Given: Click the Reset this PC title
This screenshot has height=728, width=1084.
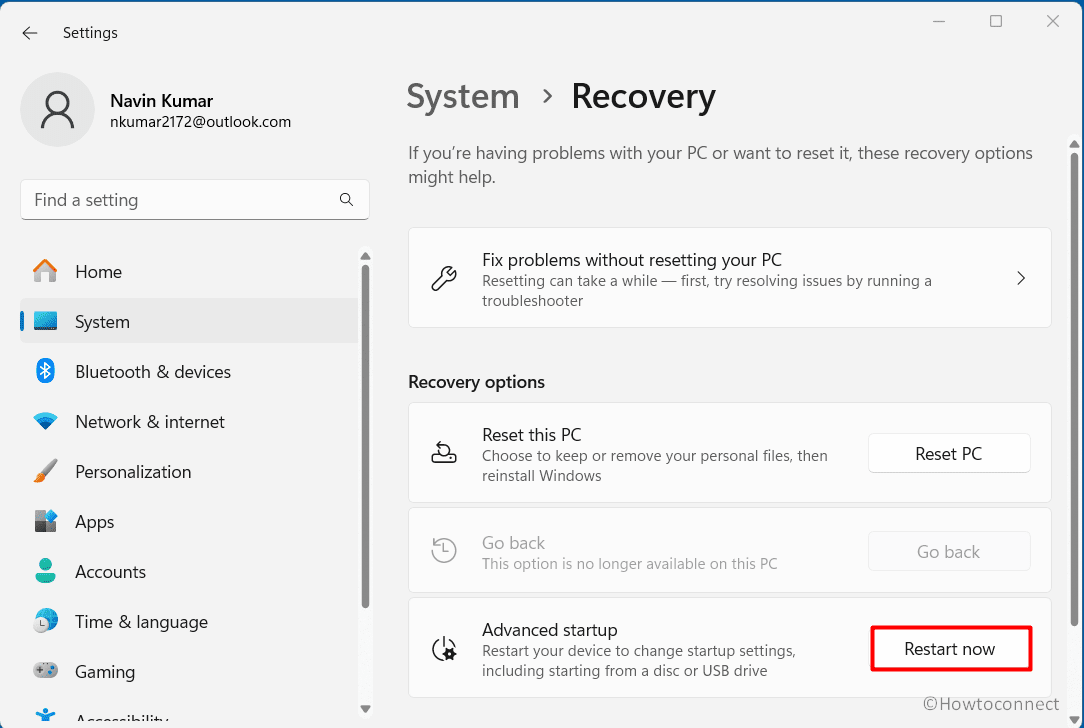Looking at the screenshot, I should (x=532, y=435).
